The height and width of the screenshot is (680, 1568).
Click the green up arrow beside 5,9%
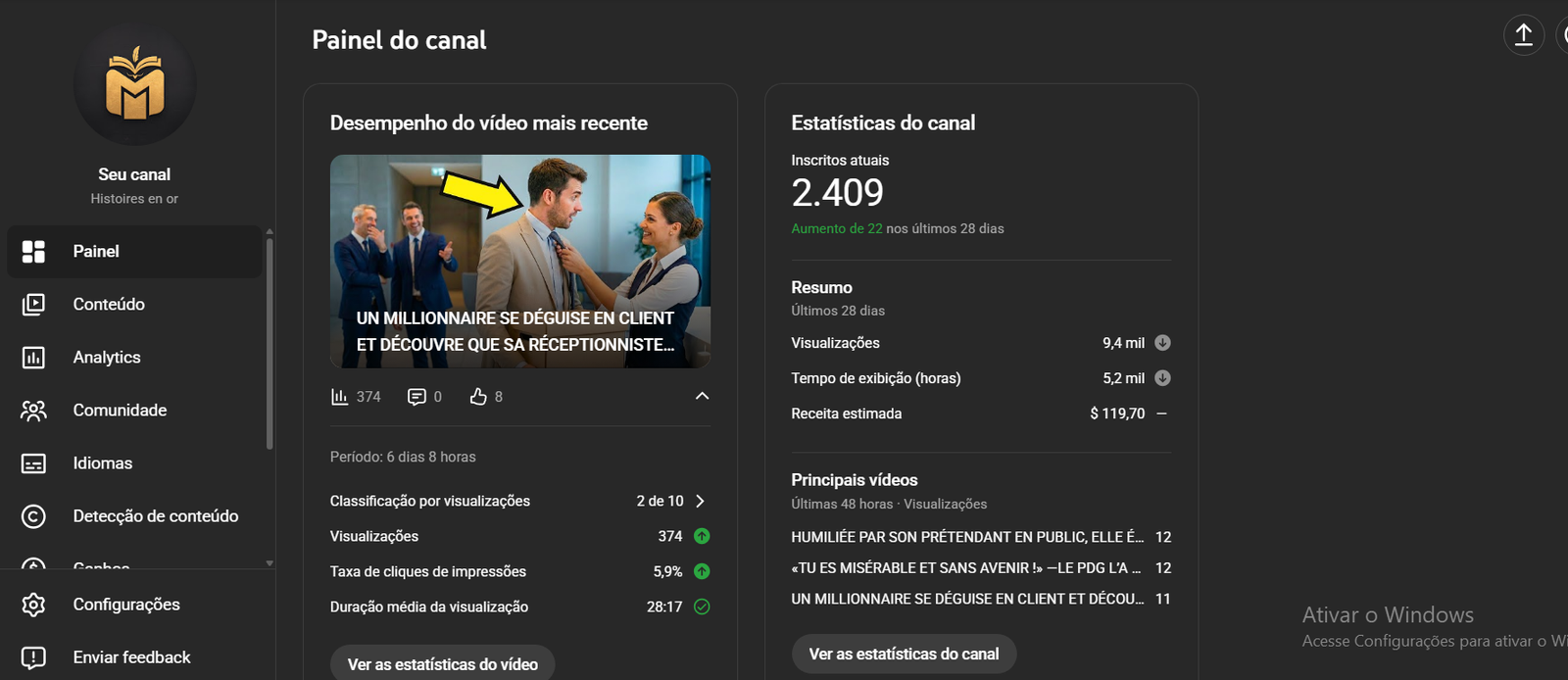pyautogui.click(x=702, y=571)
